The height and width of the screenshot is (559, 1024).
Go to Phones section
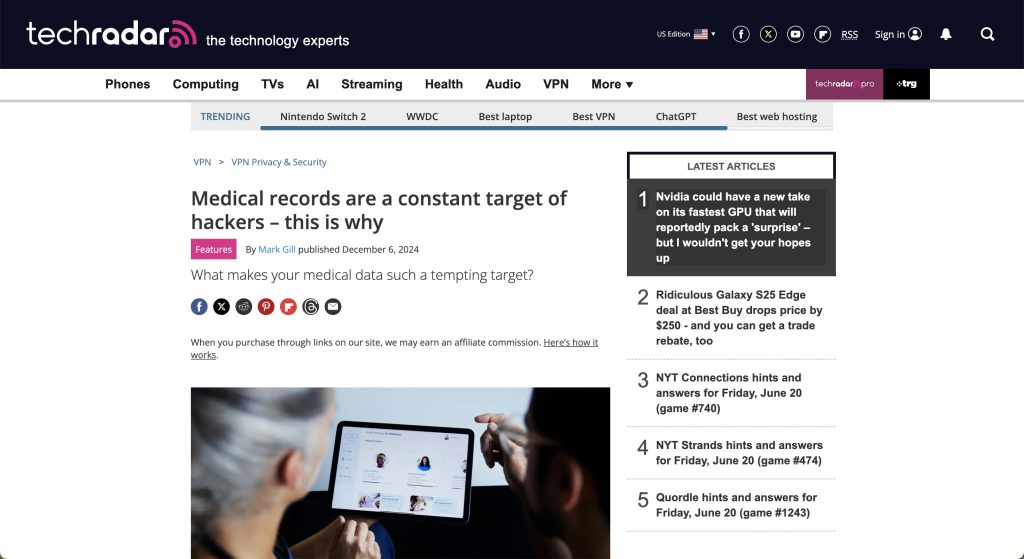pos(127,84)
